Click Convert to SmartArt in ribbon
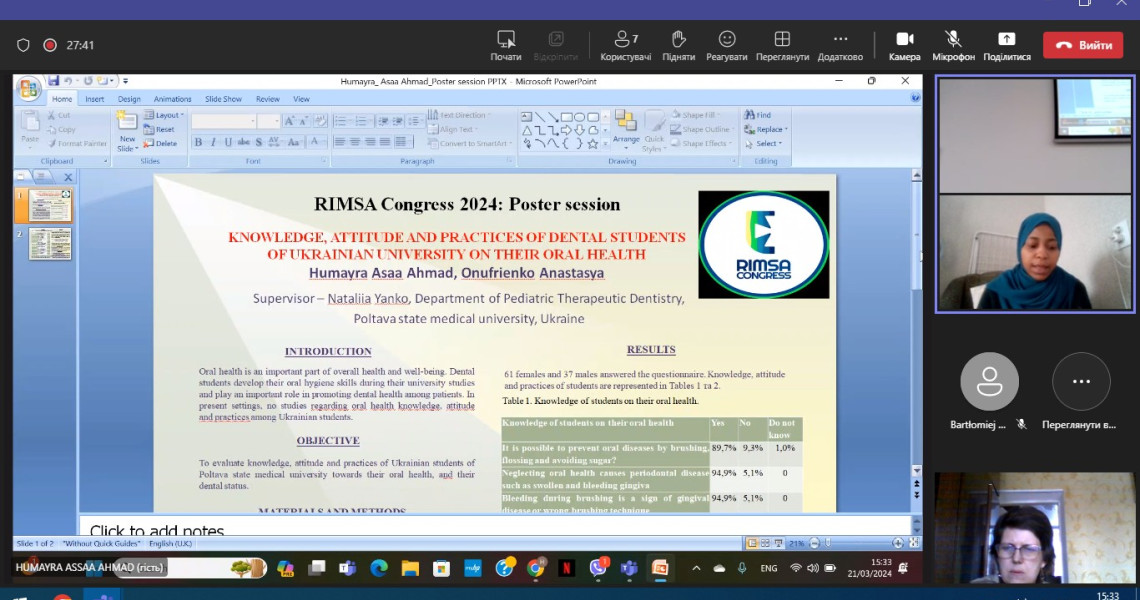Viewport: 1140px width, 600px height. coord(469,143)
